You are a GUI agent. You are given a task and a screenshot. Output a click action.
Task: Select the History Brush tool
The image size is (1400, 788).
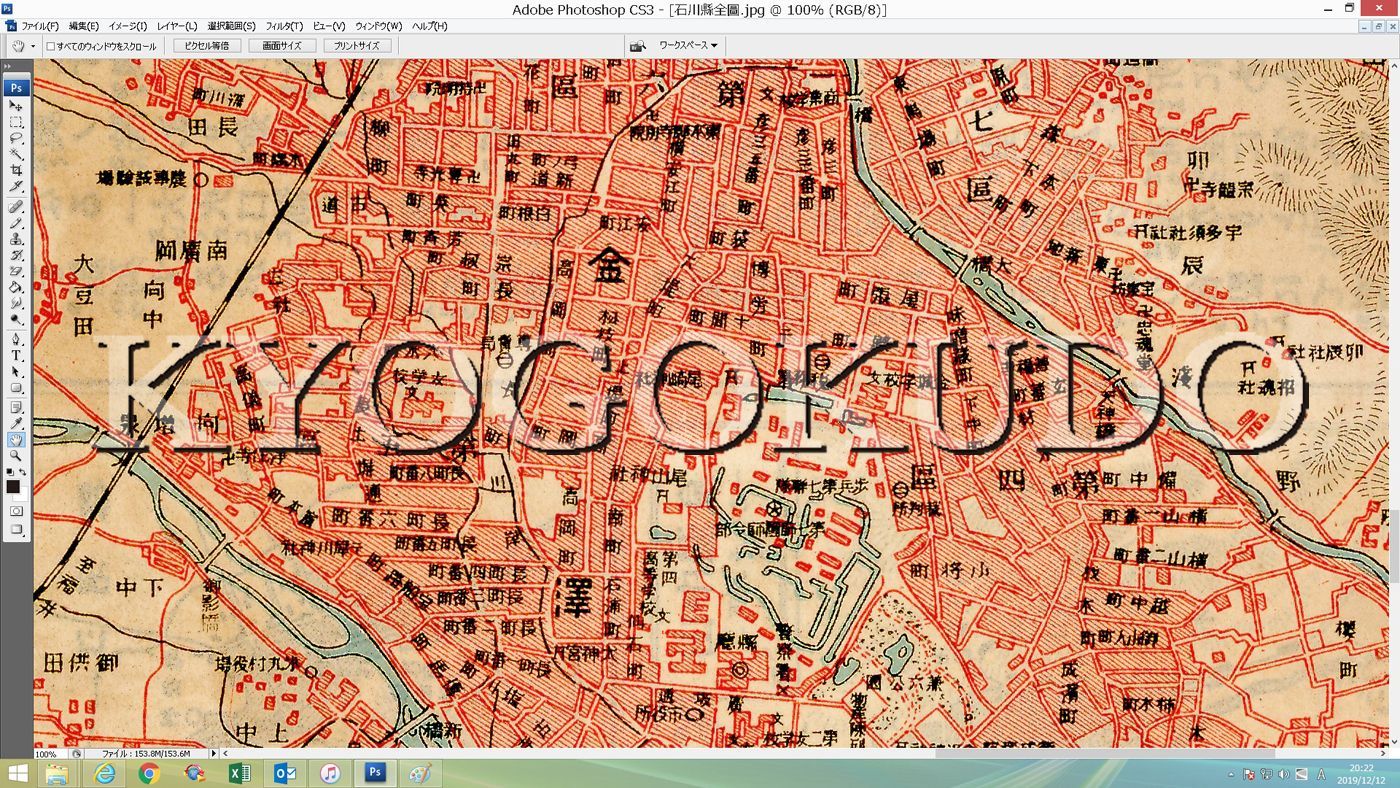[16, 255]
